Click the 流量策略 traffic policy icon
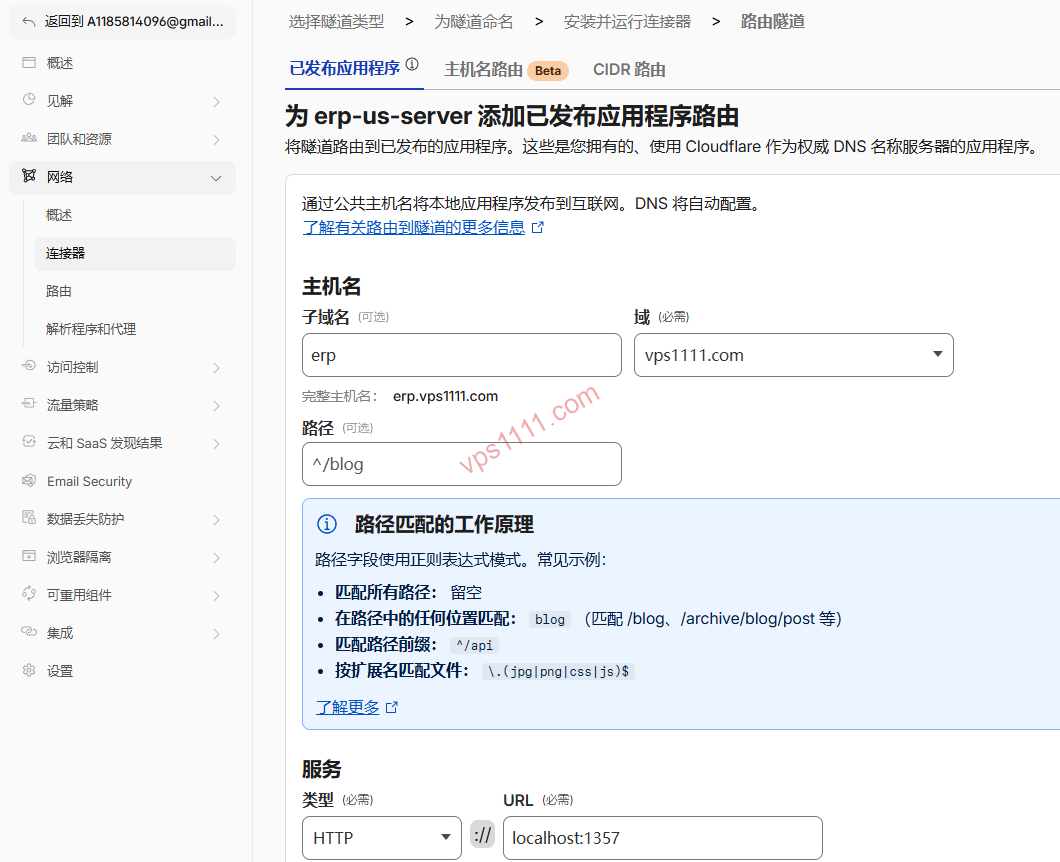The height and width of the screenshot is (862, 1060). tap(29, 404)
